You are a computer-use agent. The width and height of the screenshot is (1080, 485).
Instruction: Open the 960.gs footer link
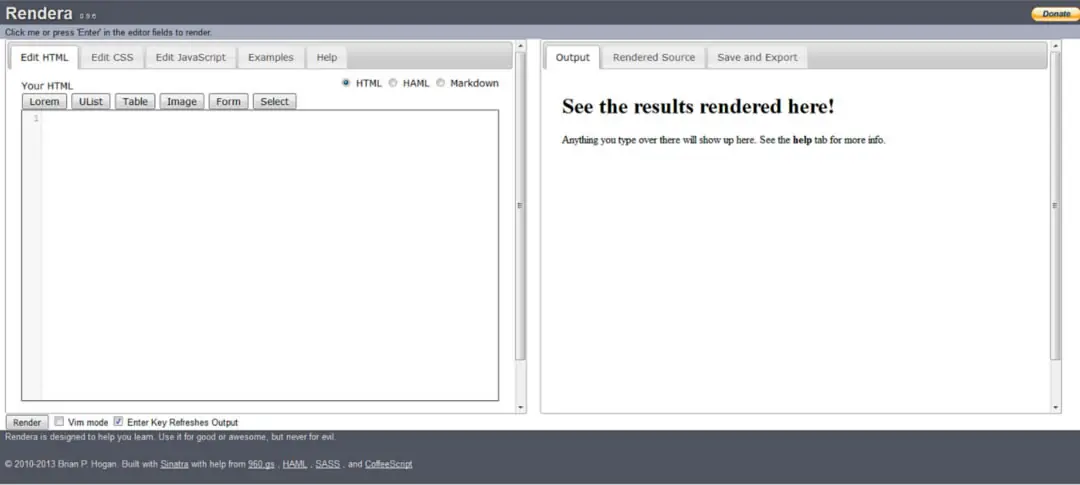261,464
